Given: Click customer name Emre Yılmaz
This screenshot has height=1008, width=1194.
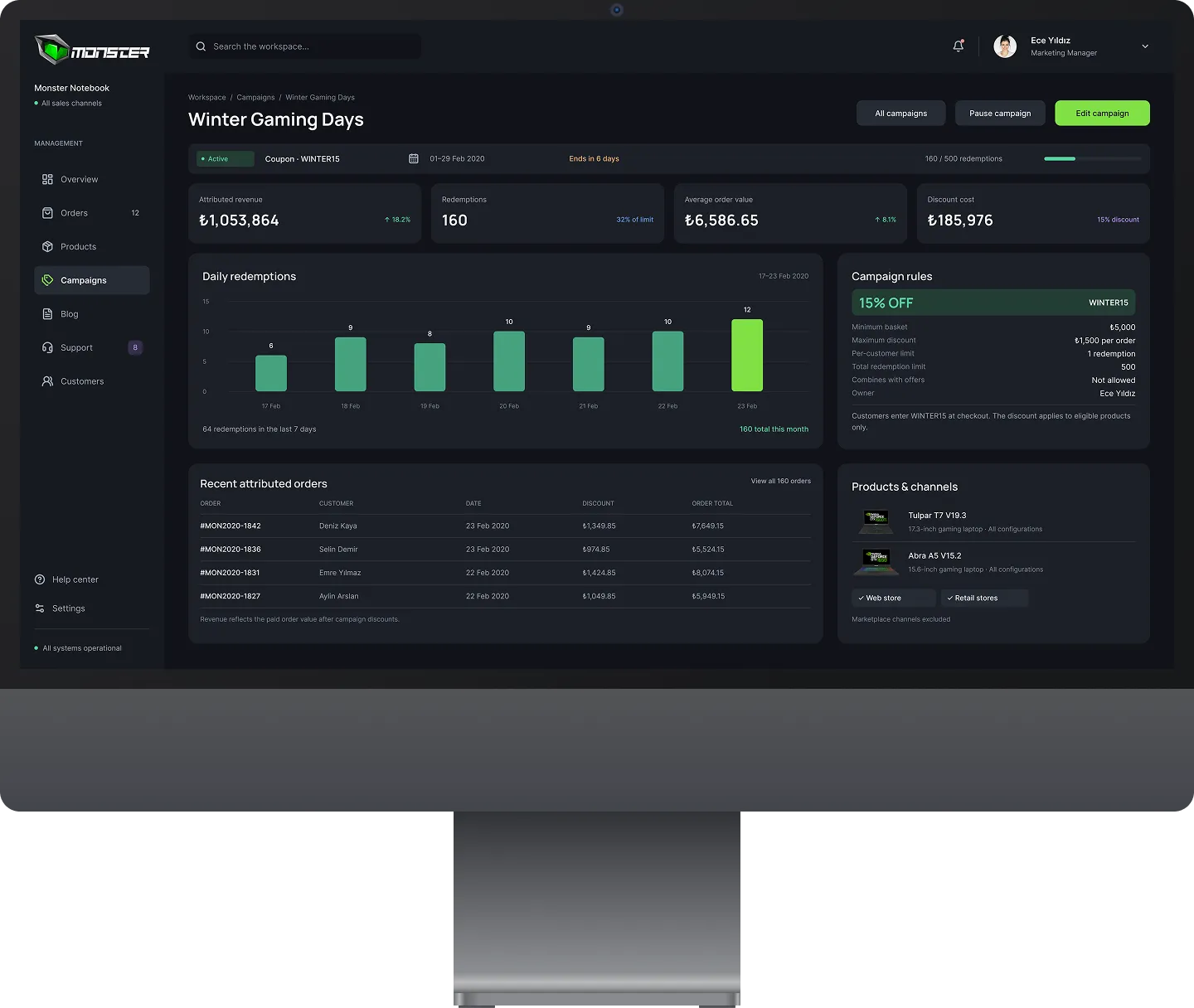Looking at the screenshot, I should pyautogui.click(x=340, y=573).
